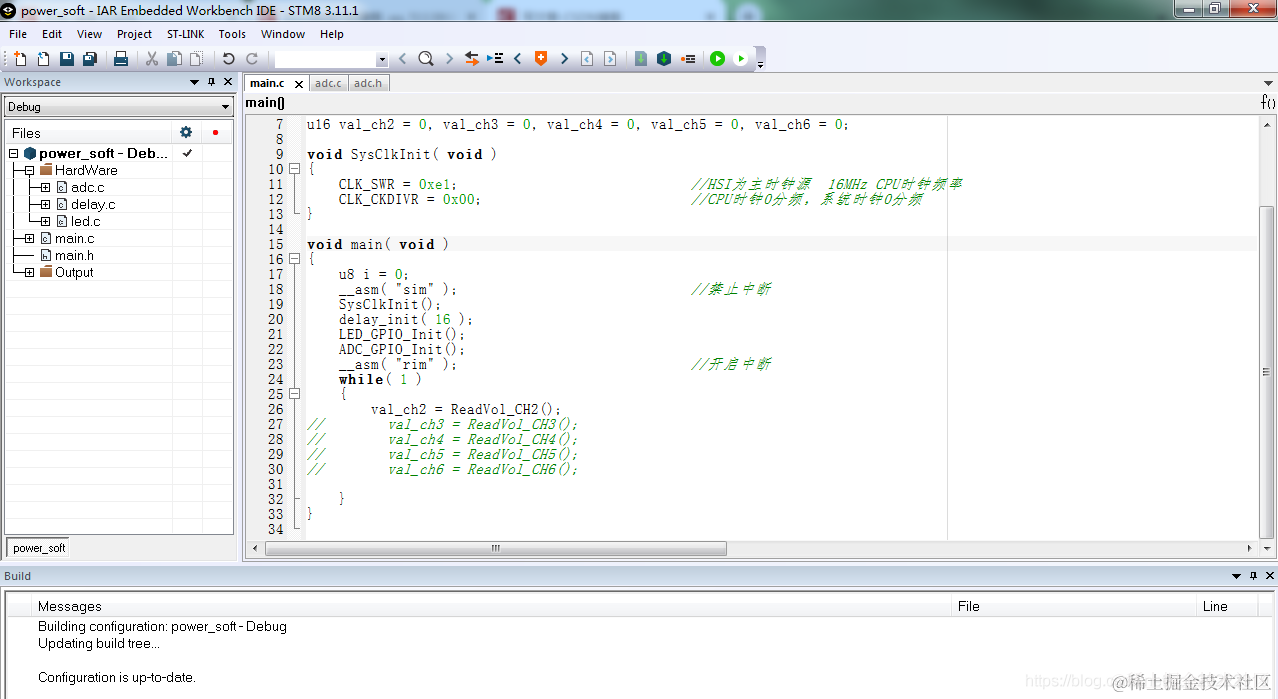
Task: Open the View menu
Action: (x=89, y=34)
